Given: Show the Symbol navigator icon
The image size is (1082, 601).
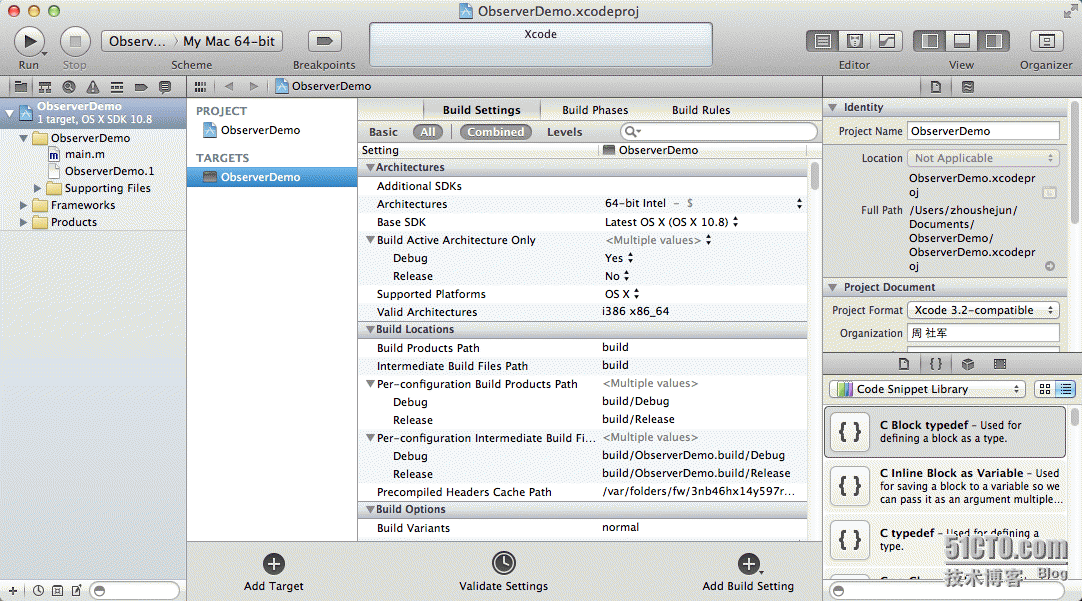Looking at the screenshot, I should pos(45,87).
